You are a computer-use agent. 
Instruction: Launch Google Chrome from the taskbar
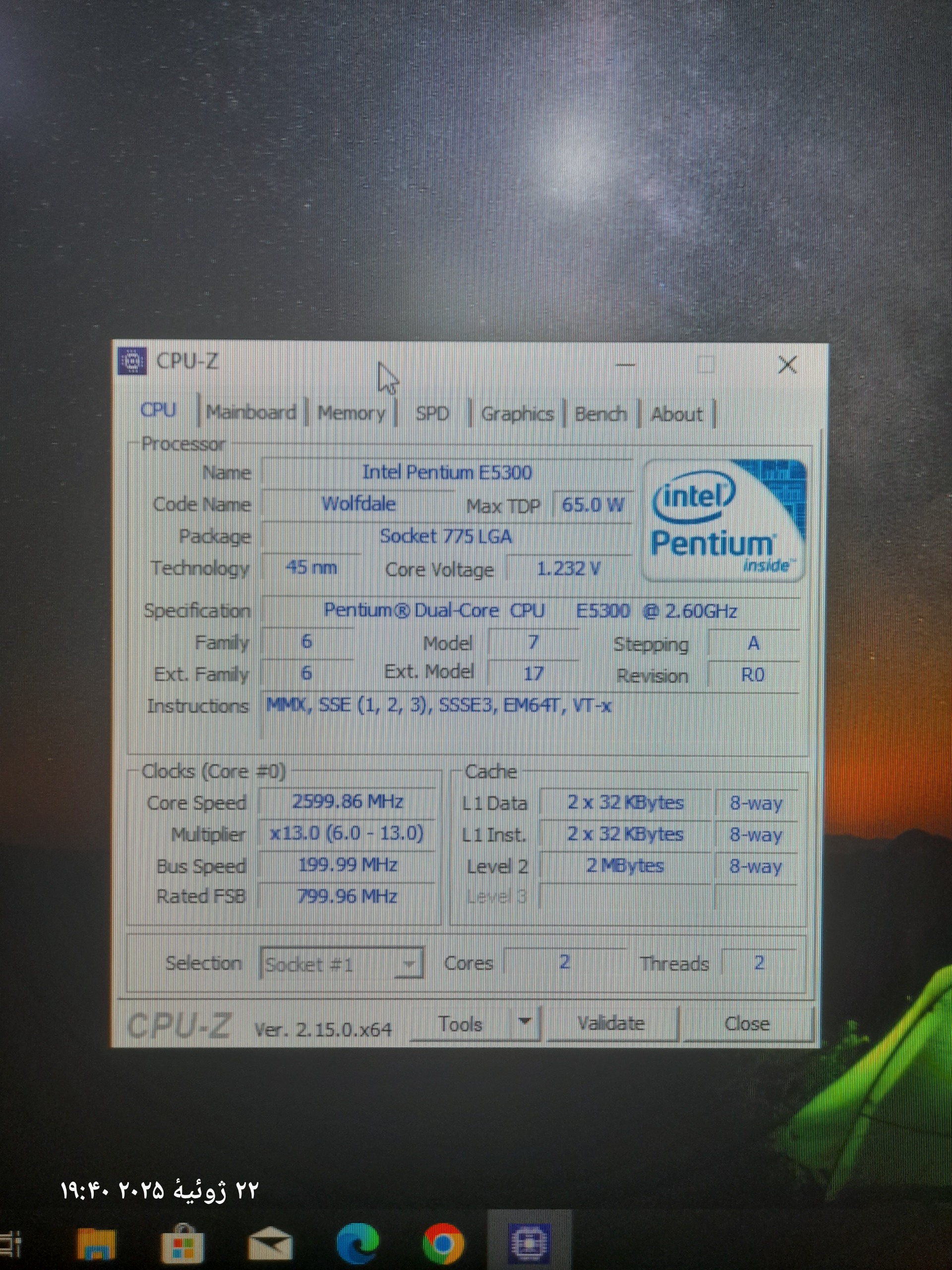pyautogui.click(x=443, y=1244)
